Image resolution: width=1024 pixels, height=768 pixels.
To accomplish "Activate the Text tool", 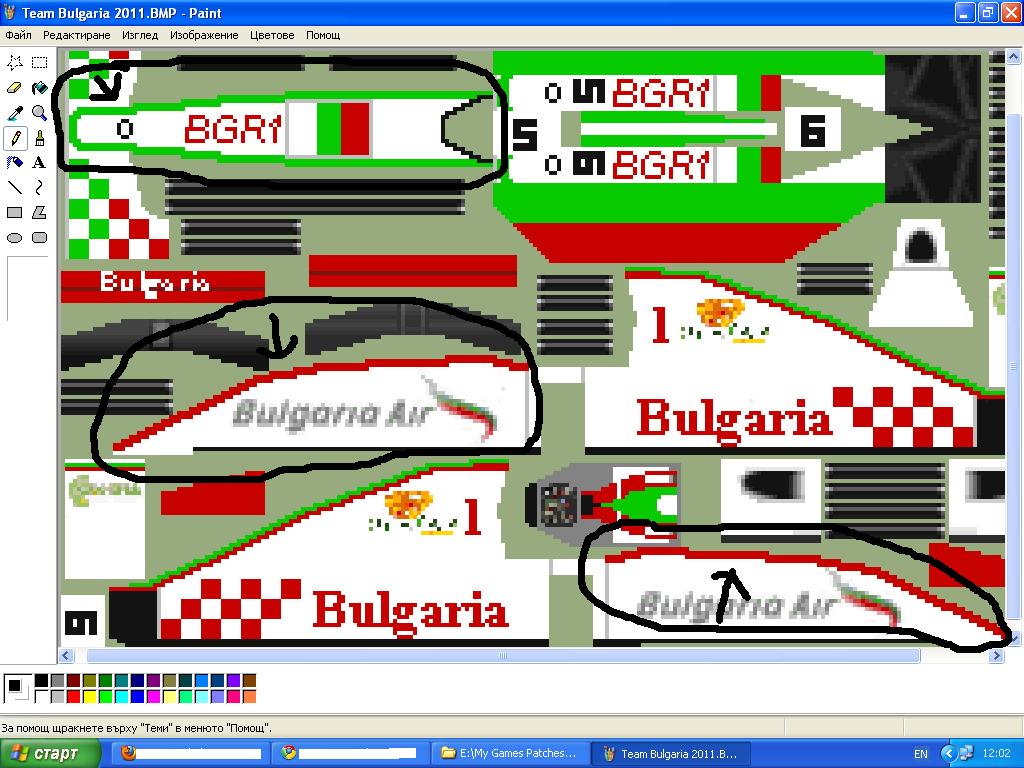I will point(39,162).
